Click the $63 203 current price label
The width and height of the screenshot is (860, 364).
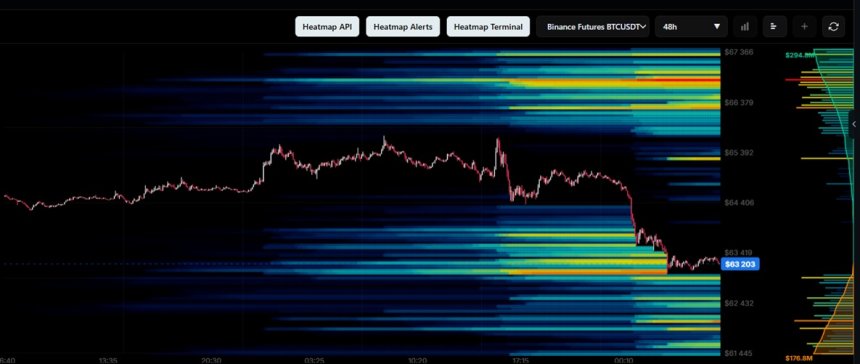[x=740, y=264]
